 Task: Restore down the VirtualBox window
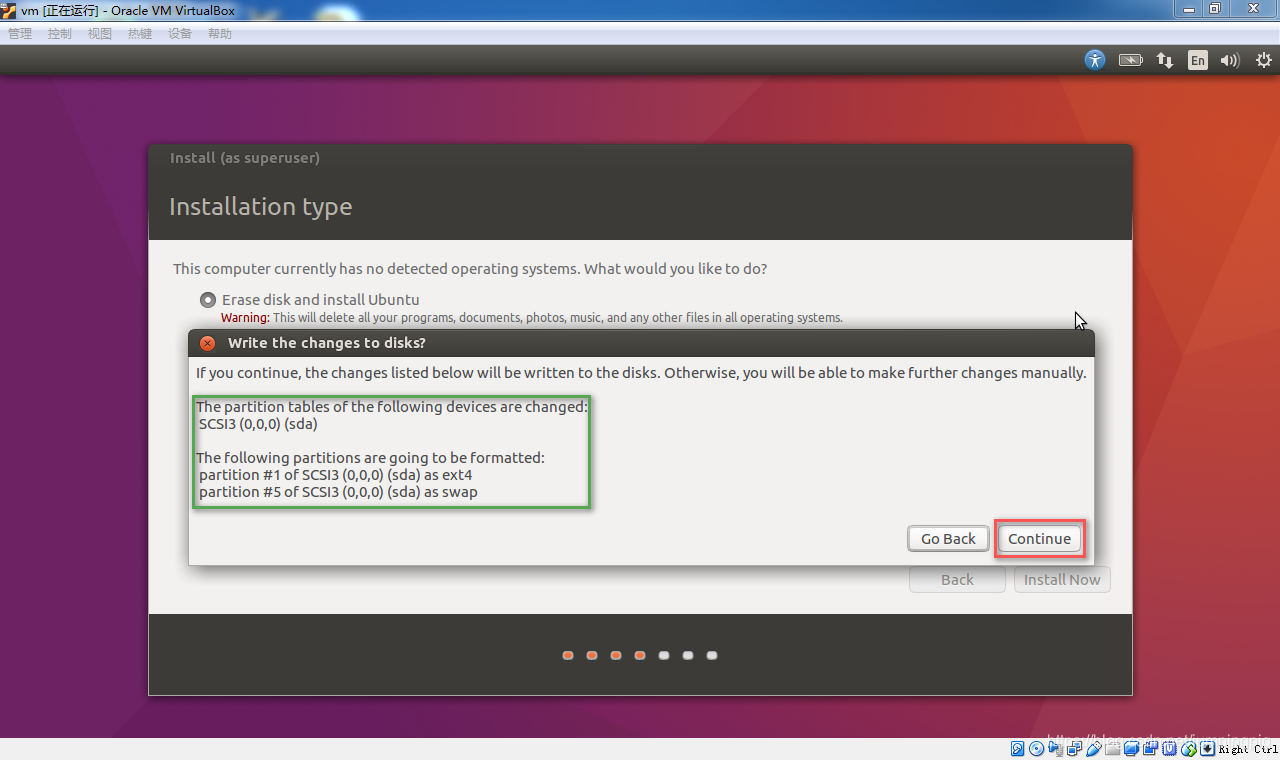(1214, 8)
